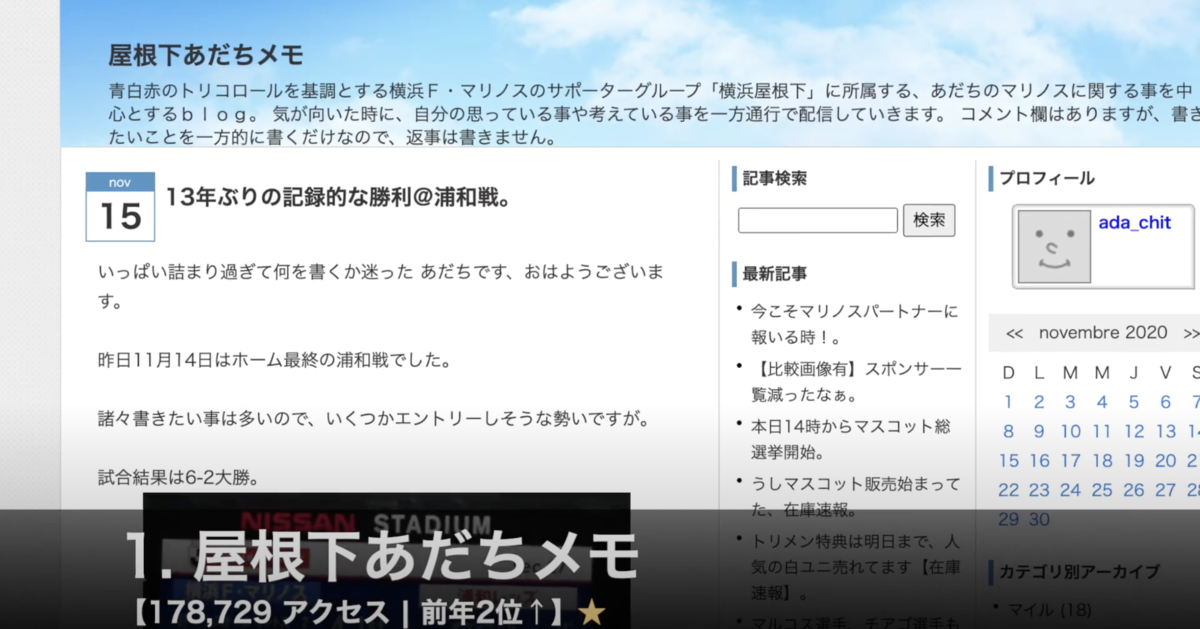Open recent article 今こそマリノスパートナーに報いる時！。
The image size is (1200, 629).
(x=854, y=324)
